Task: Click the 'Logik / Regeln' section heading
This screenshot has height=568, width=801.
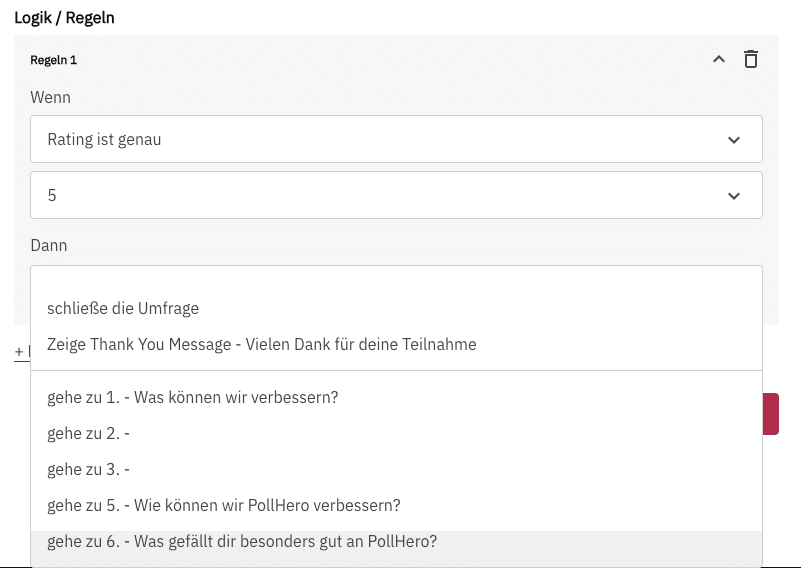Action: (x=65, y=18)
